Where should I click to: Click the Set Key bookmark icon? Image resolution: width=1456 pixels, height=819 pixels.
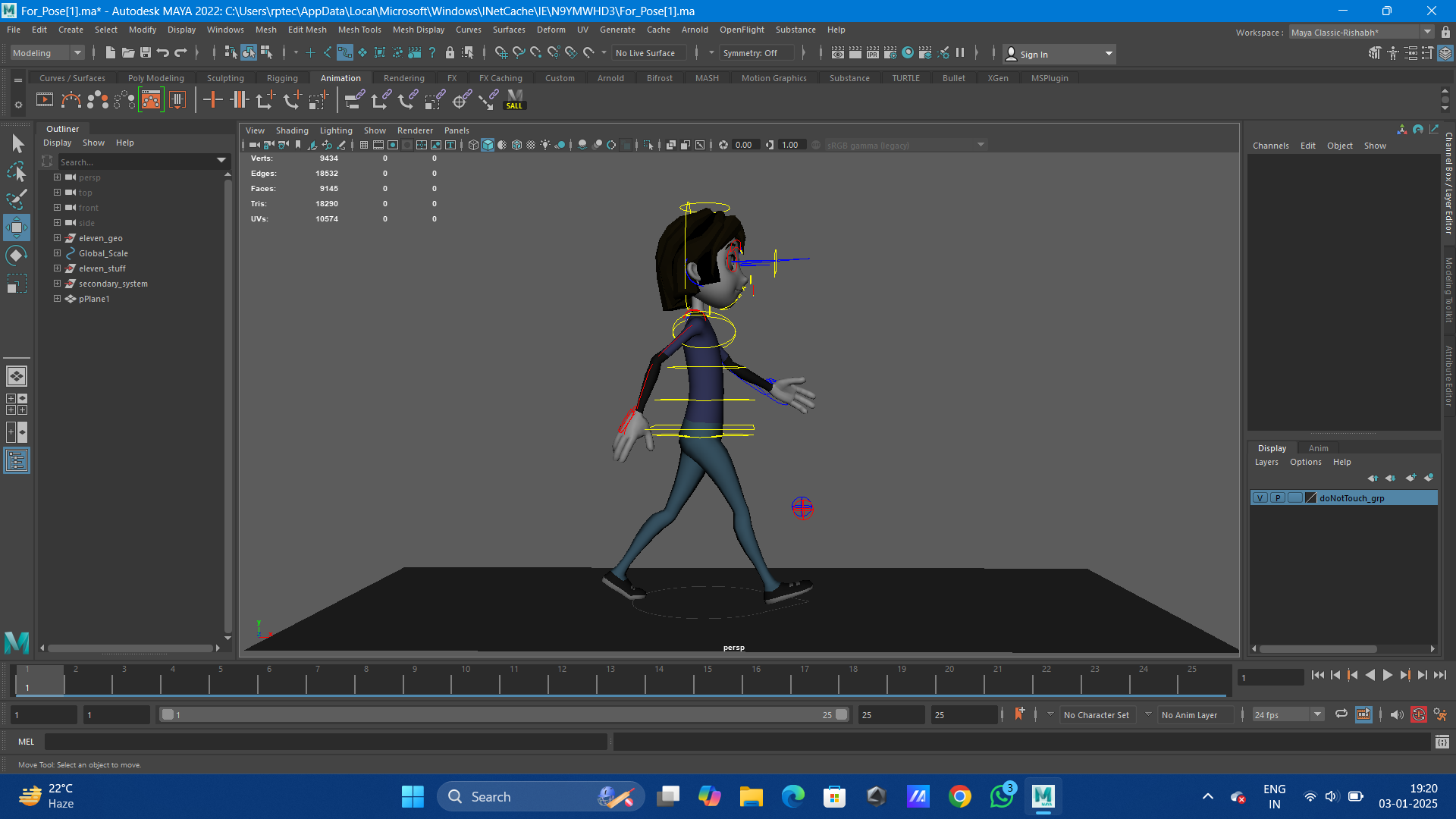pyautogui.click(x=1019, y=714)
